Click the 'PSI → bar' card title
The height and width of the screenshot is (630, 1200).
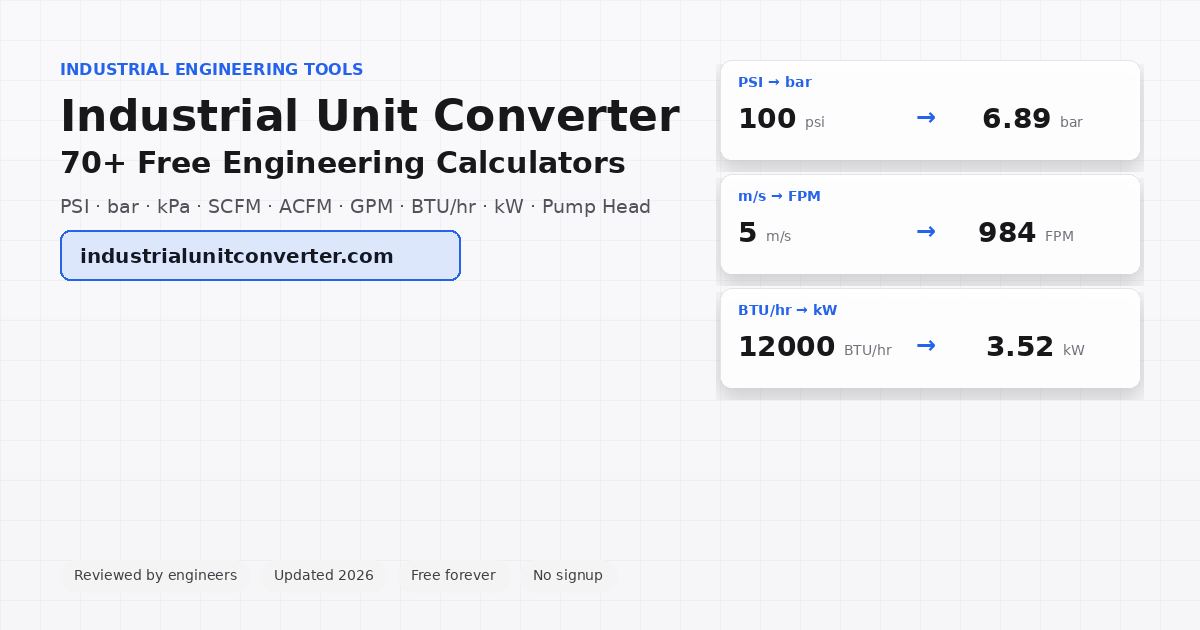[775, 82]
